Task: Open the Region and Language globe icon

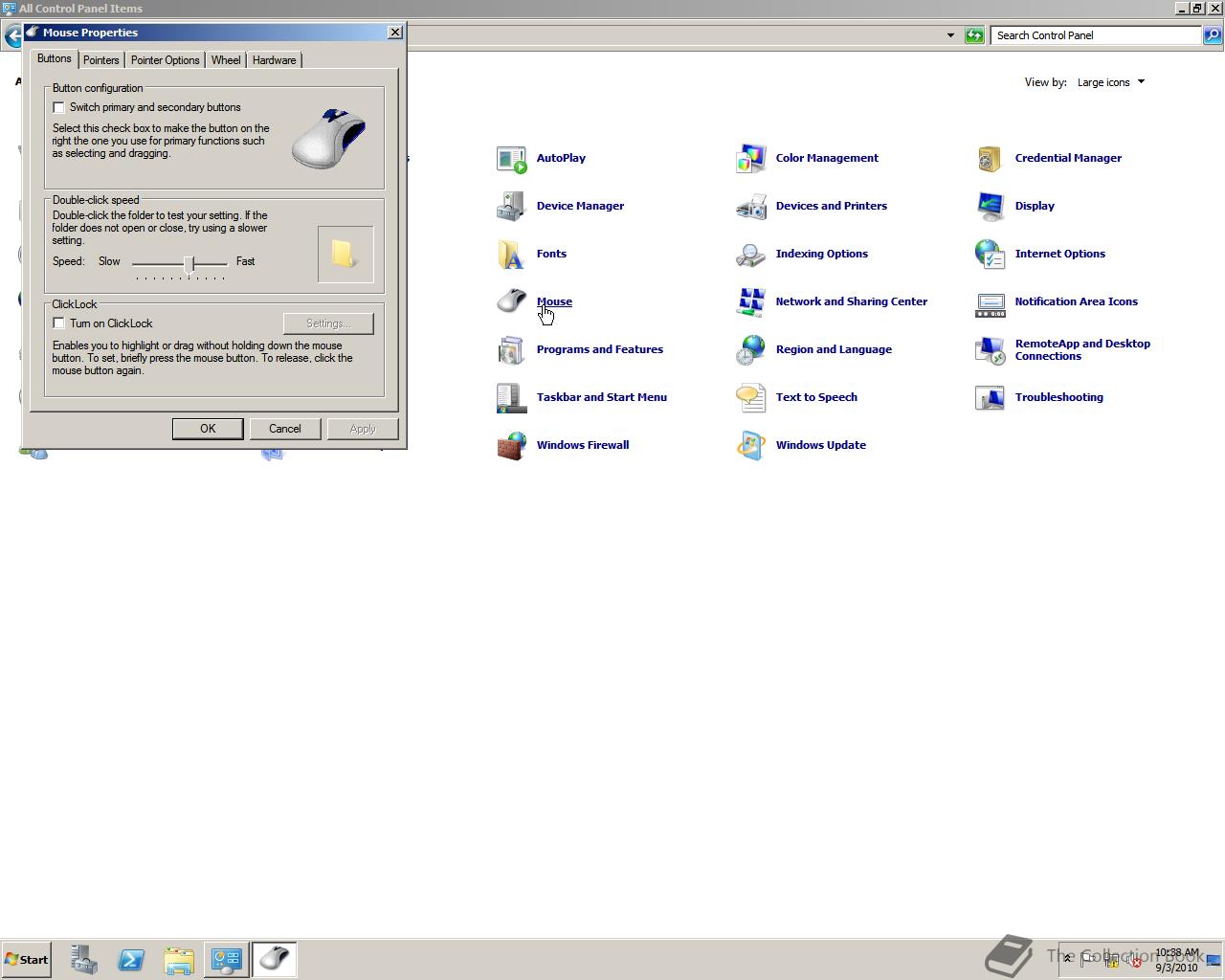Action: click(751, 350)
